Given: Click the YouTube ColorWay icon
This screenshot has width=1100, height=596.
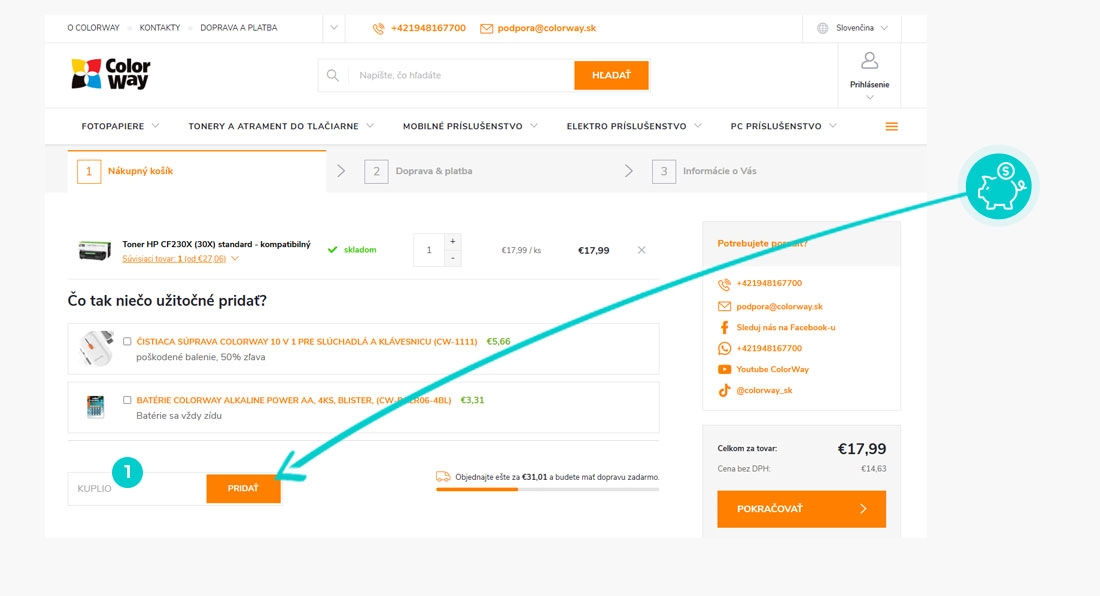Looking at the screenshot, I should click(x=724, y=370).
